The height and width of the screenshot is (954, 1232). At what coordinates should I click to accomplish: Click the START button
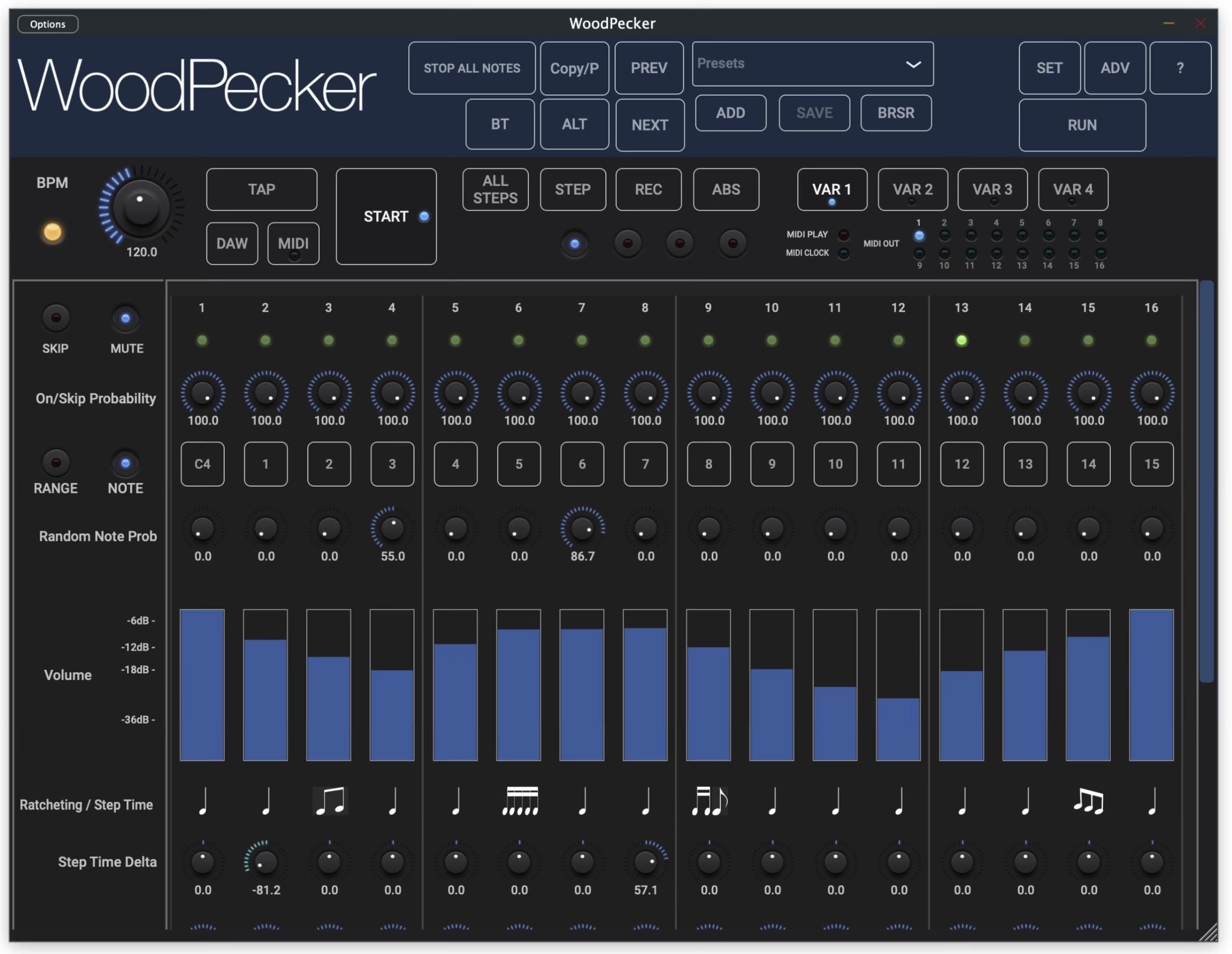click(386, 217)
